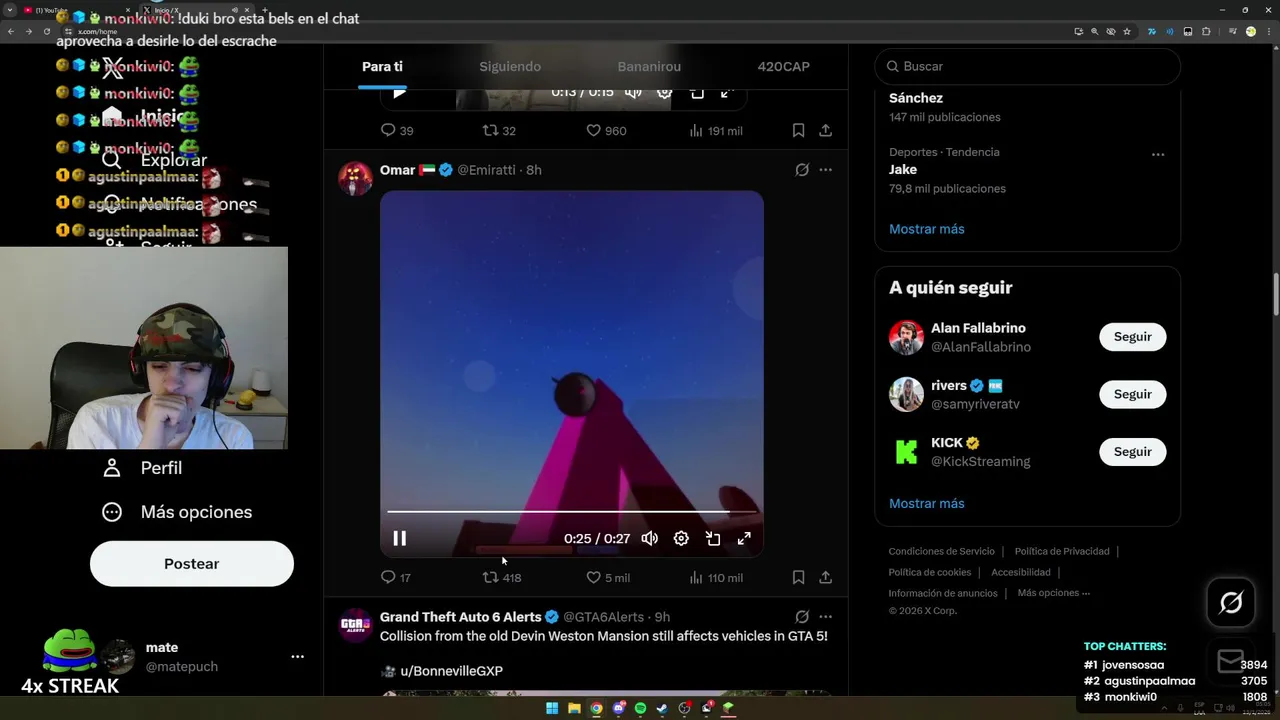Open Omar video settings gear
1280x720 pixels.
pyautogui.click(x=681, y=539)
